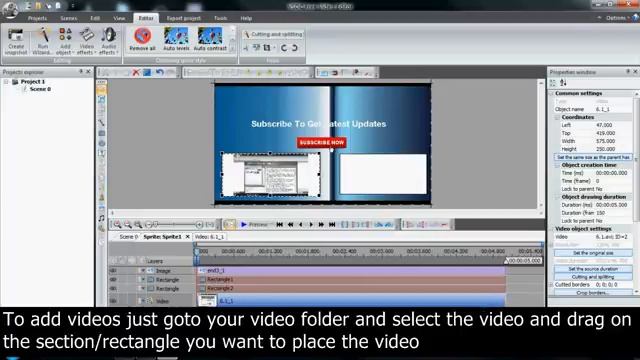Open the Scenes menu tab
Screen dimensions: 640x360
tap(69, 18)
